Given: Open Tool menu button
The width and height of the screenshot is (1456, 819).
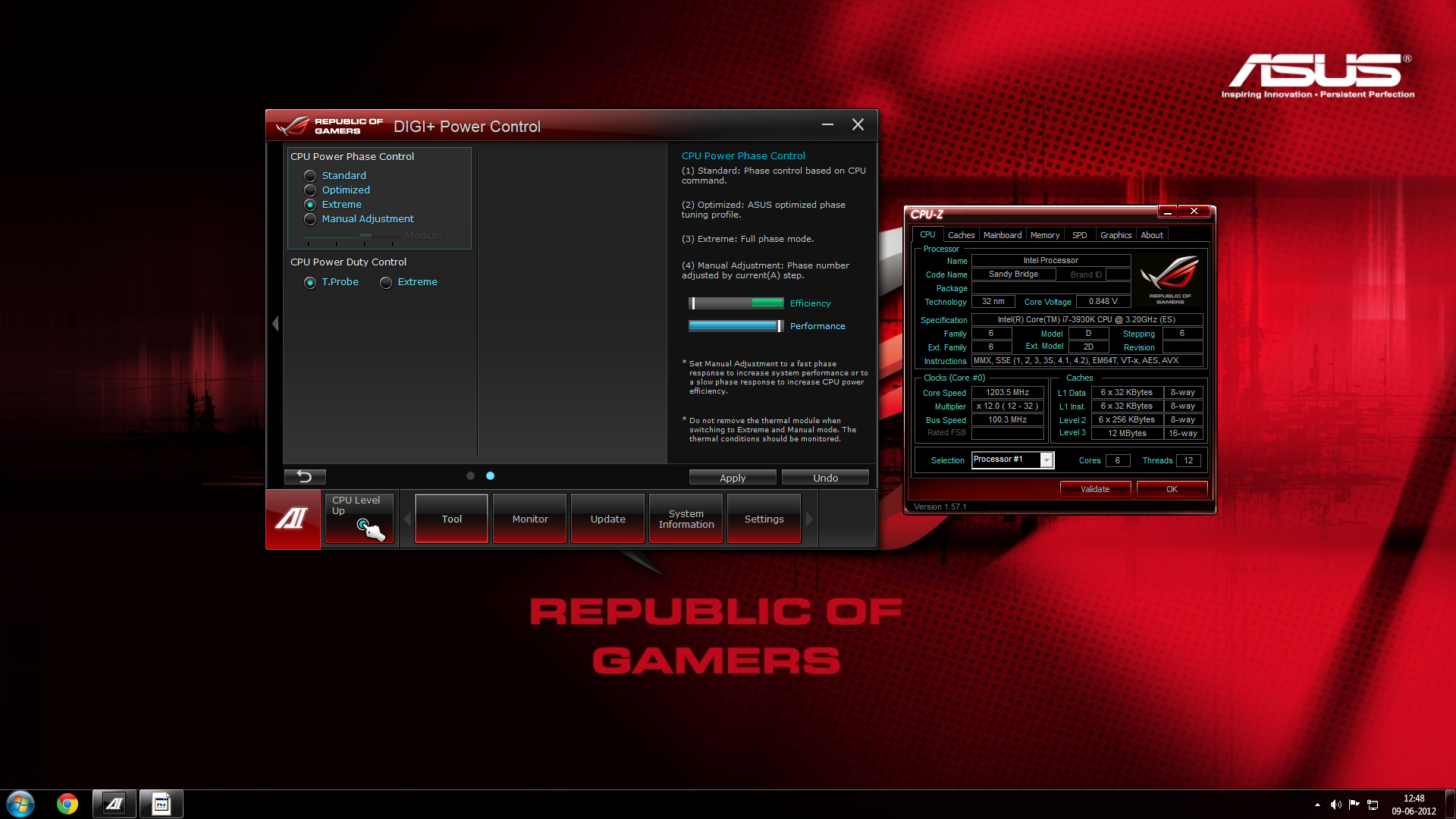Looking at the screenshot, I should [451, 519].
